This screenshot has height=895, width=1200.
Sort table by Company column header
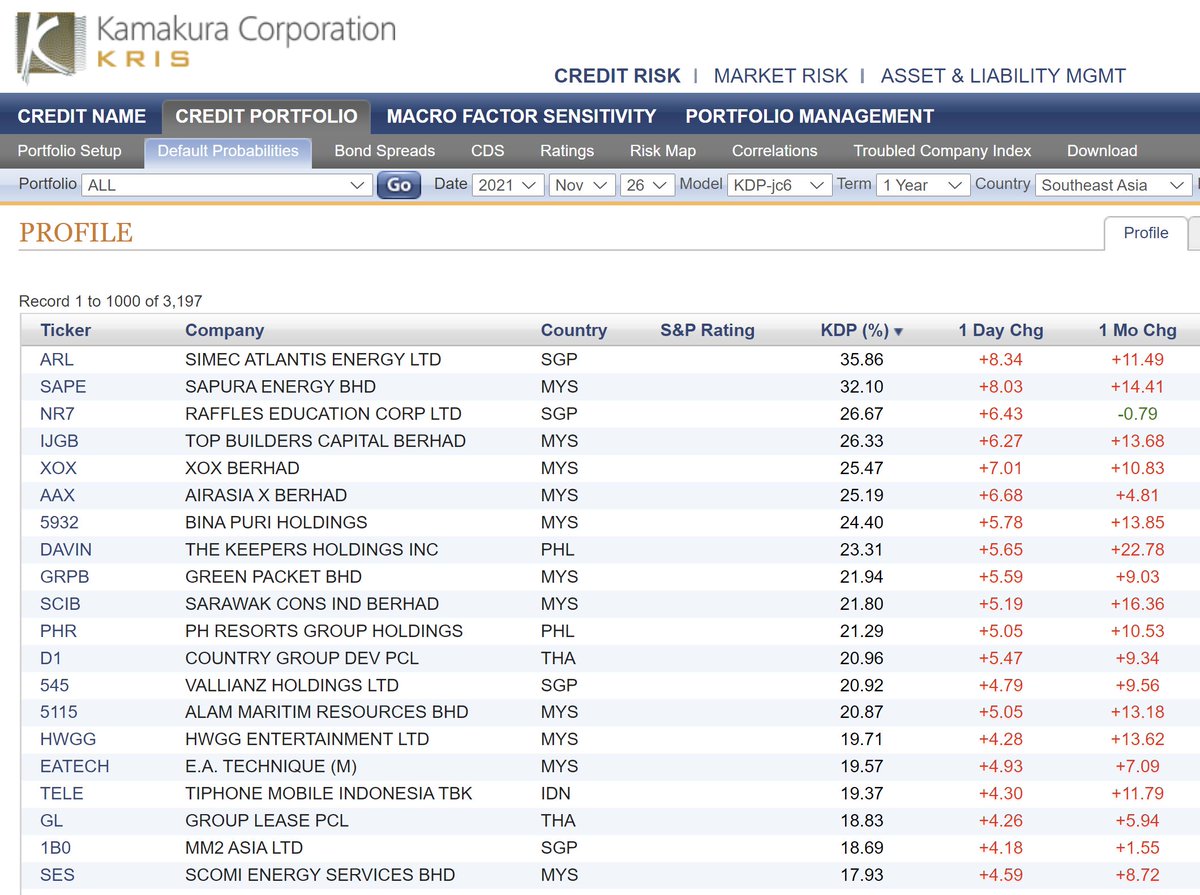(x=225, y=330)
